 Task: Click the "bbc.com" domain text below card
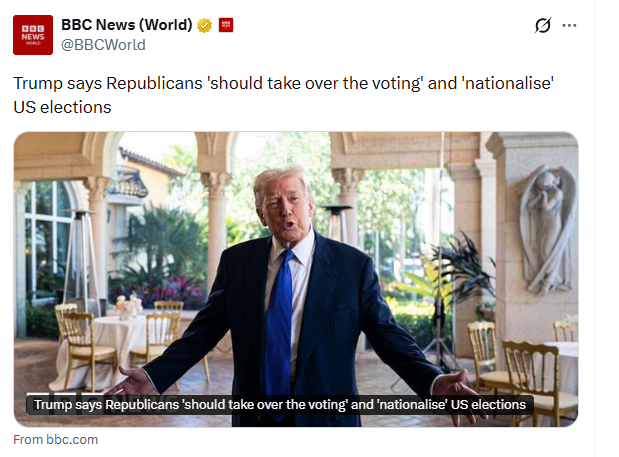(x=72, y=440)
